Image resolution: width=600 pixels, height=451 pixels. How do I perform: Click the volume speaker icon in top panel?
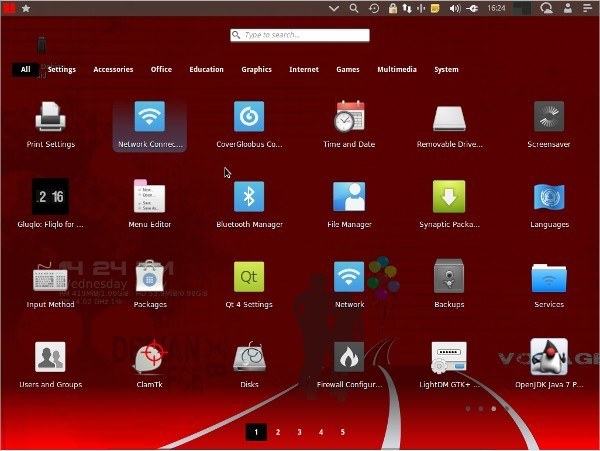pyautogui.click(x=453, y=8)
